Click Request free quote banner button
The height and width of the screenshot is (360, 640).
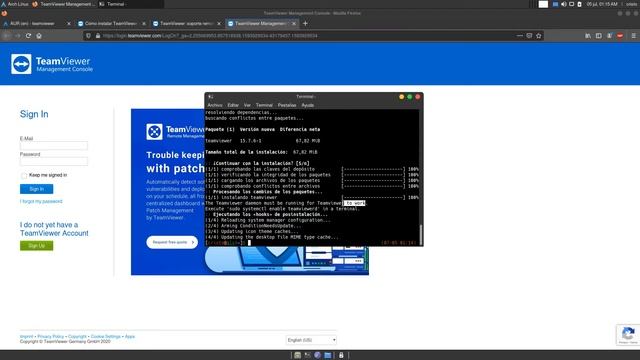click(172, 242)
